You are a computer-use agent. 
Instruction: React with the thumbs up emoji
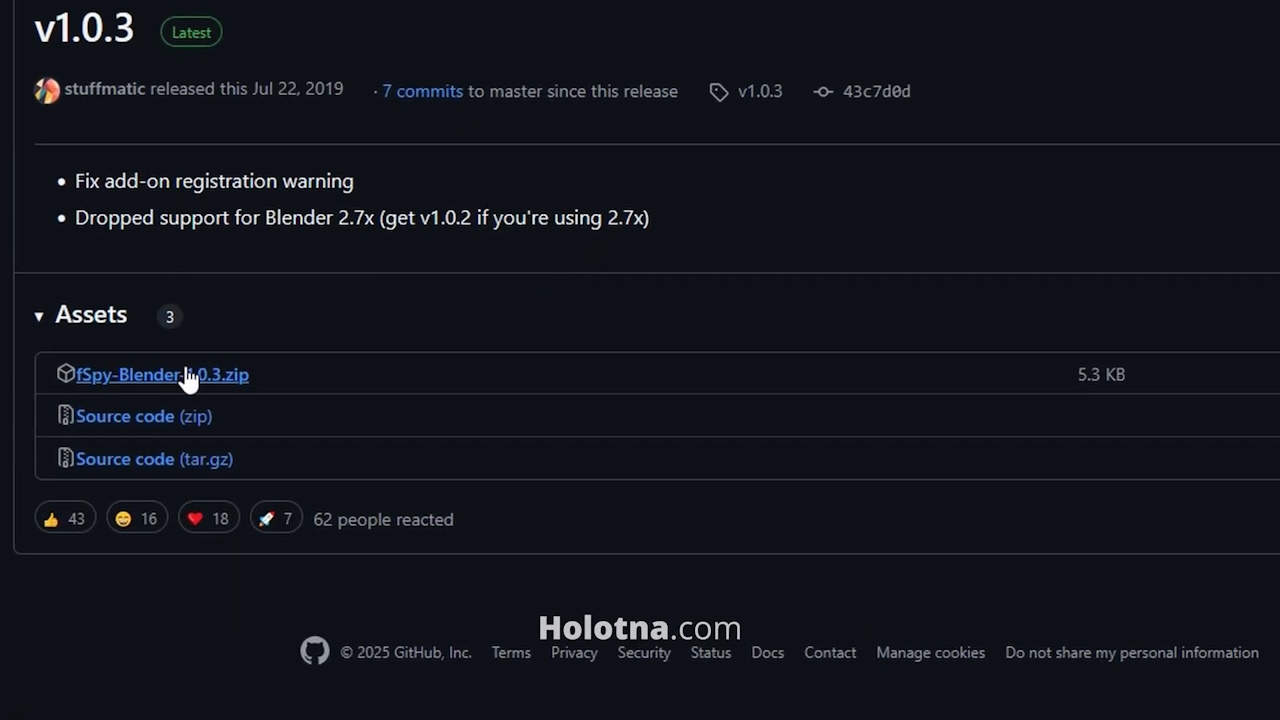tap(65, 519)
